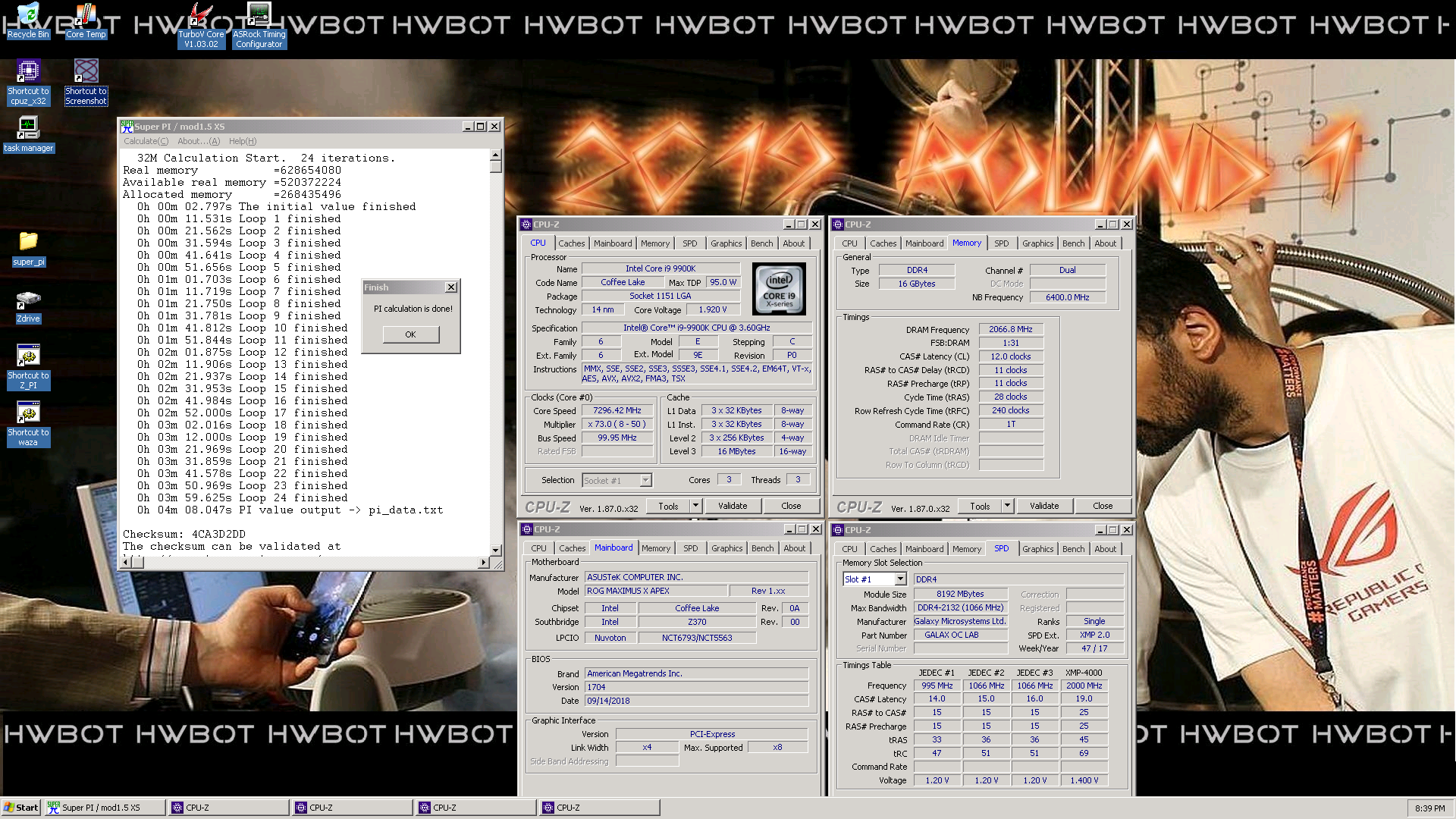Open the Recycle Bin desktop icon
This screenshot has height=819, width=1456.
coord(28,20)
